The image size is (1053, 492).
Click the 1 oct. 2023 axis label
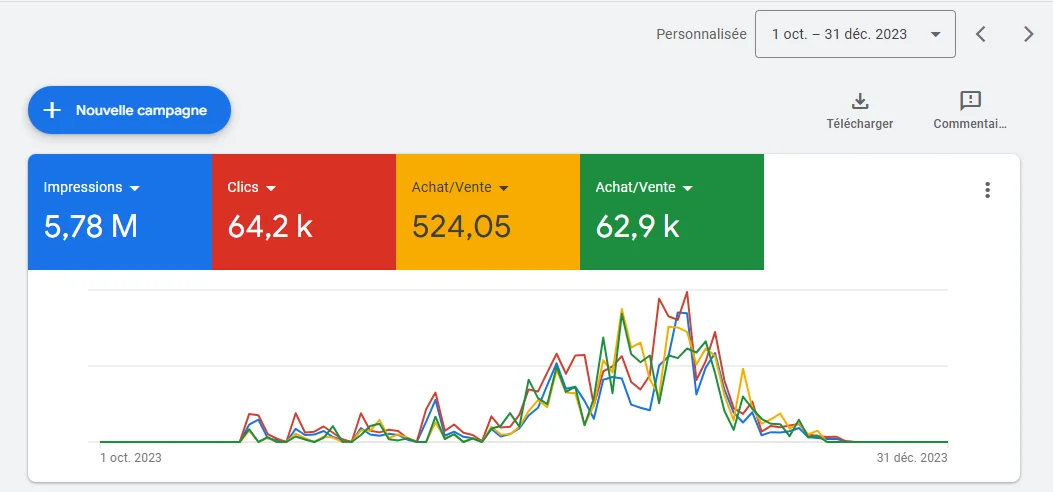(x=131, y=458)
